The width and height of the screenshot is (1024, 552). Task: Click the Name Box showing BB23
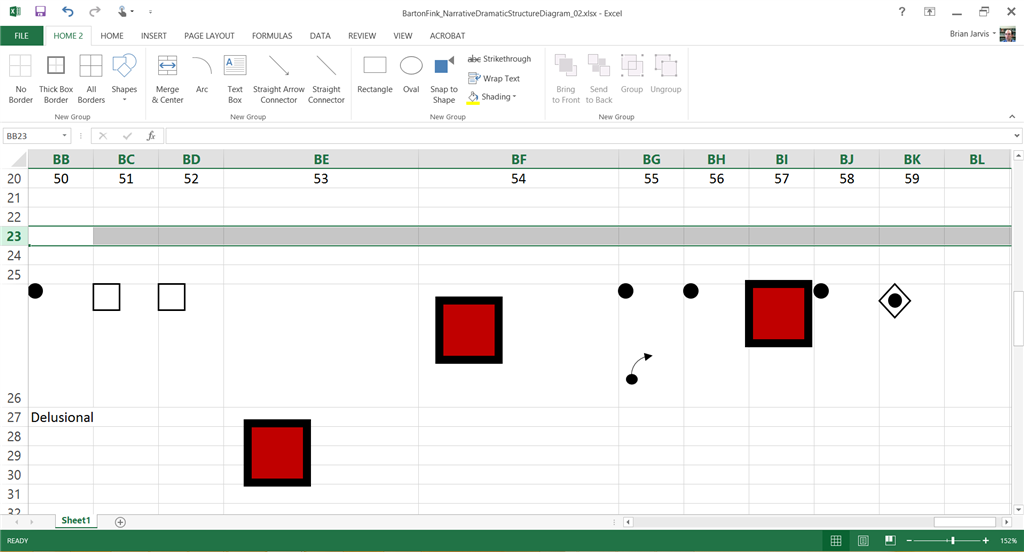(x=31, y=136)
